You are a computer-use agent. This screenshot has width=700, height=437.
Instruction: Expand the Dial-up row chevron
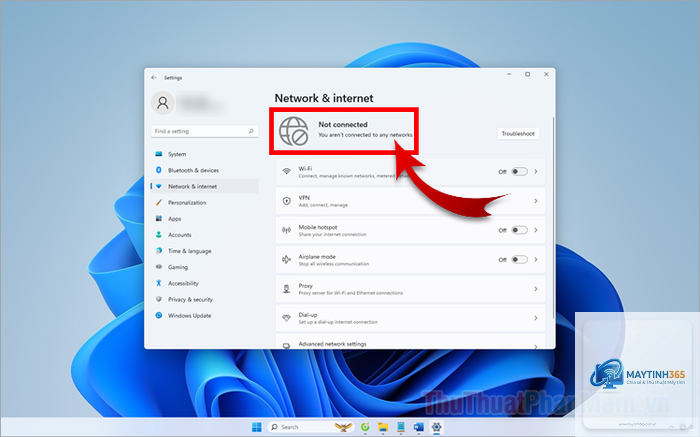tap(536, 318)
